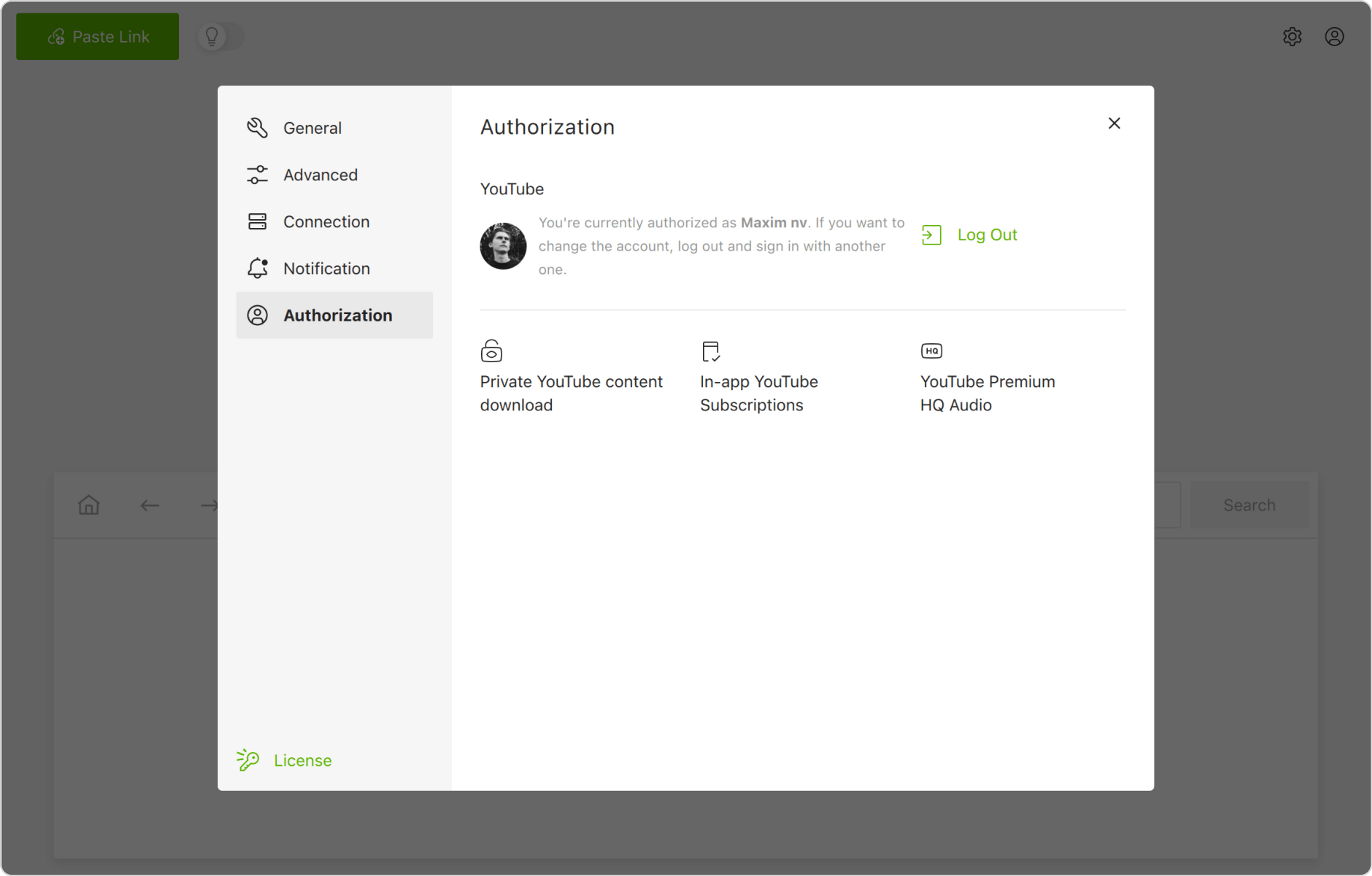
Task: Click the settings gear icon at top right
Action: coord(1292,36)
